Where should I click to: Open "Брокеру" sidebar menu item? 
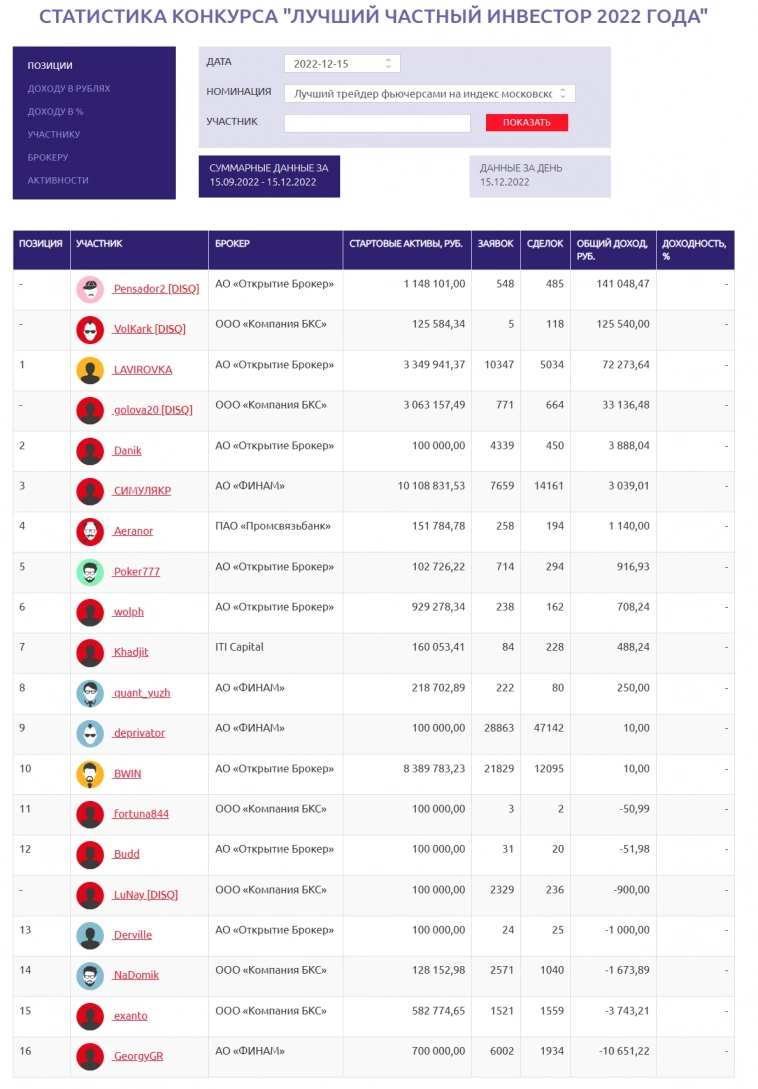(48, 158)
